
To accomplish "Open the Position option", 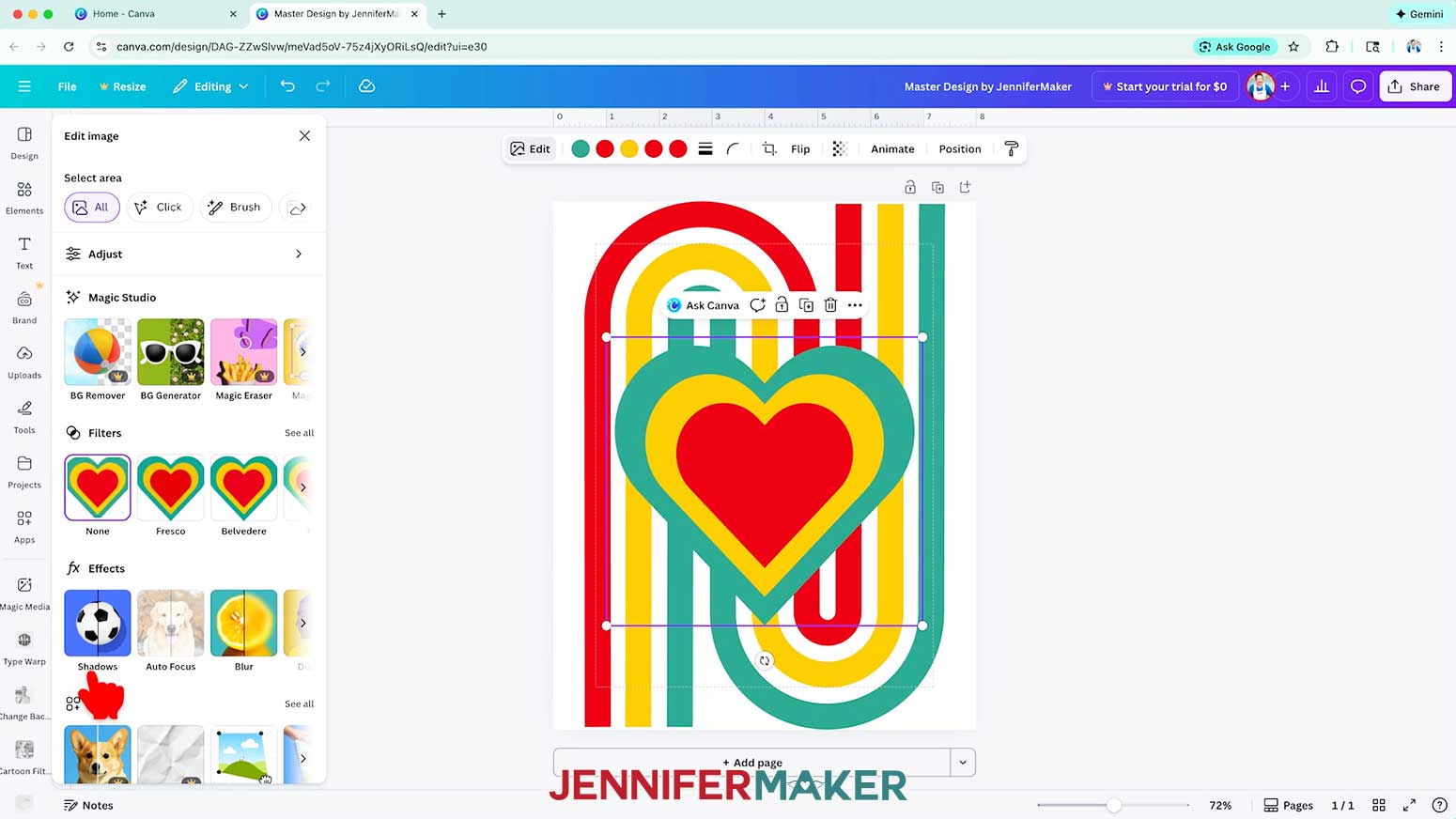I will (960, 149).
